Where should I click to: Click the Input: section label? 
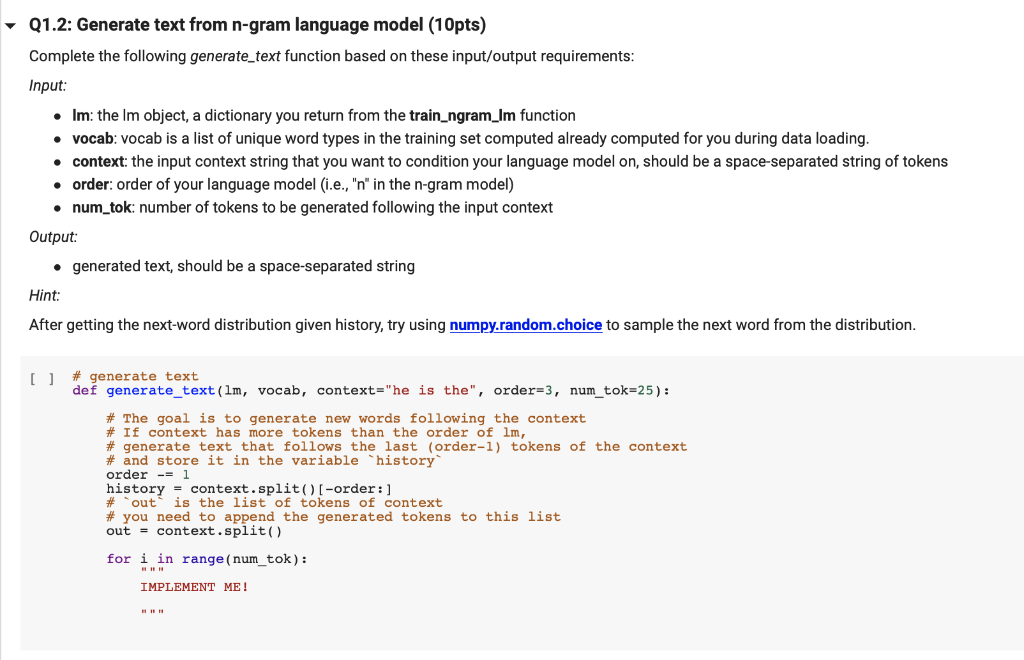(46, 86)
